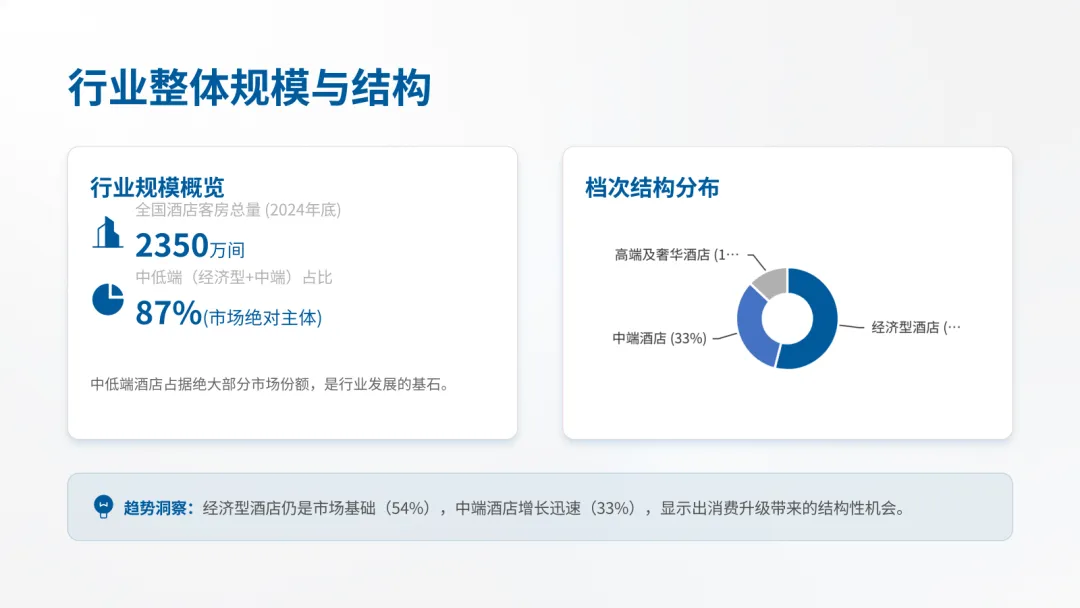1080x608 pixels.
Task: Click the donut chart center hole
Action: tap(787, 318)
